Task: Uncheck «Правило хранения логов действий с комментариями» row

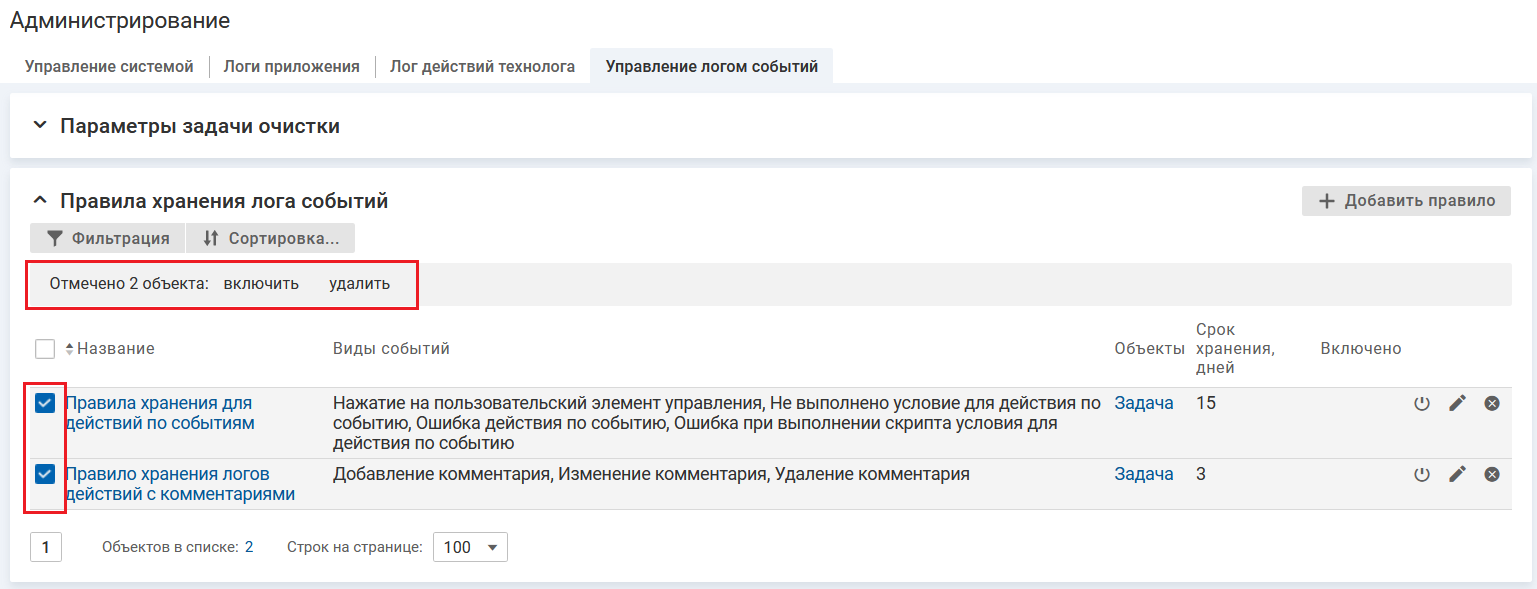Action: click(x=45, y=475)
